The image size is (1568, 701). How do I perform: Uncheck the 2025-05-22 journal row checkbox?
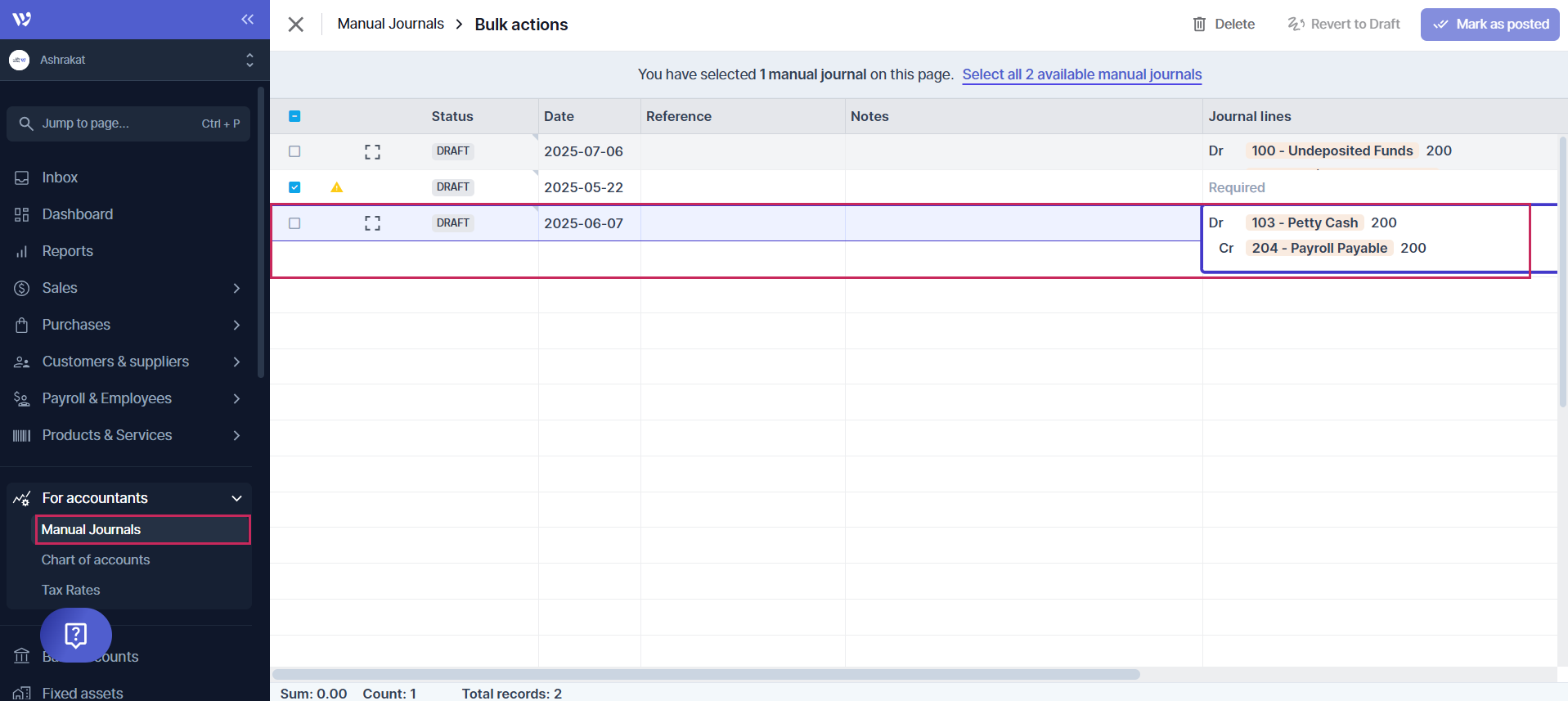point(294,187)
